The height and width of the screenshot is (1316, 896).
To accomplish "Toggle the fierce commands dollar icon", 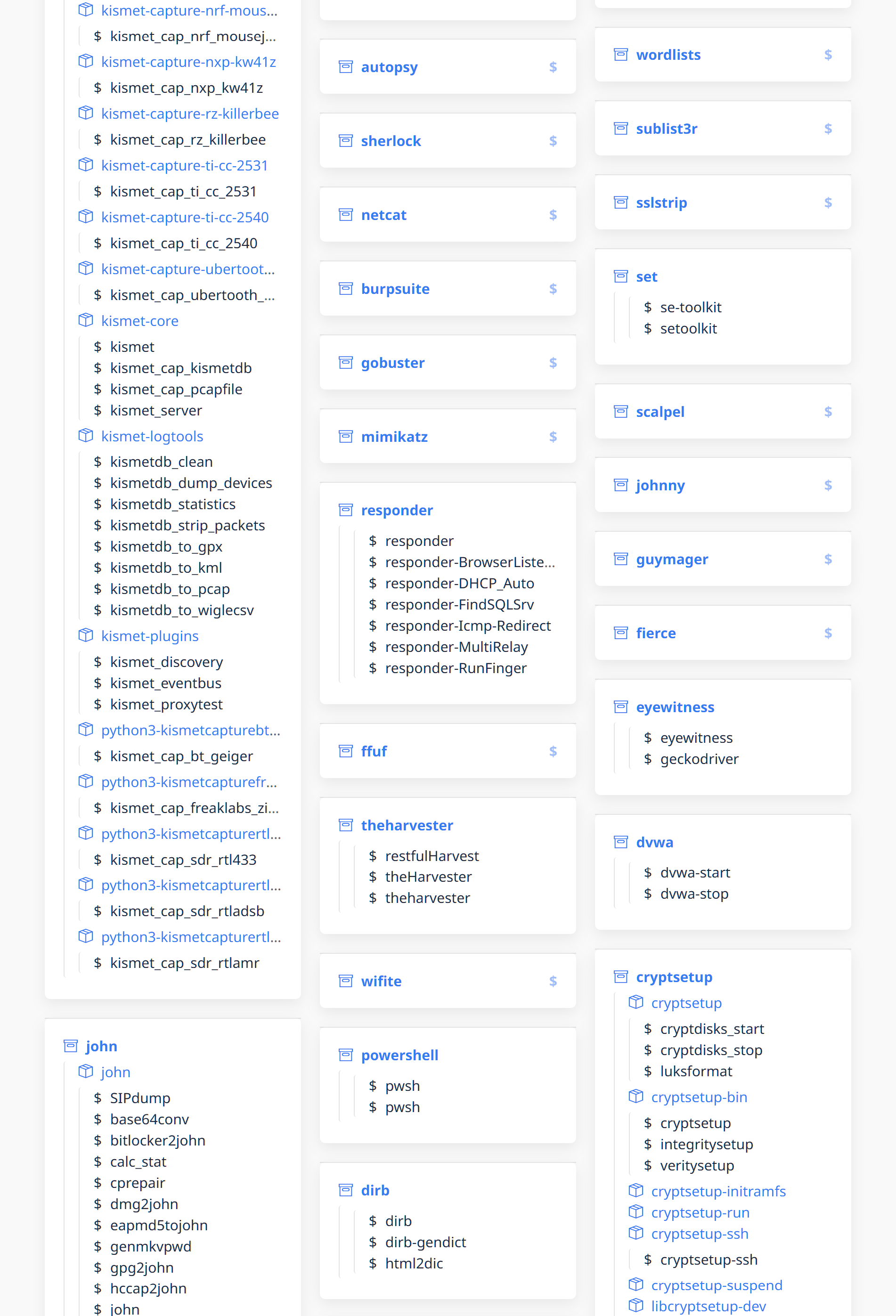I will click(x=828, y=633).
